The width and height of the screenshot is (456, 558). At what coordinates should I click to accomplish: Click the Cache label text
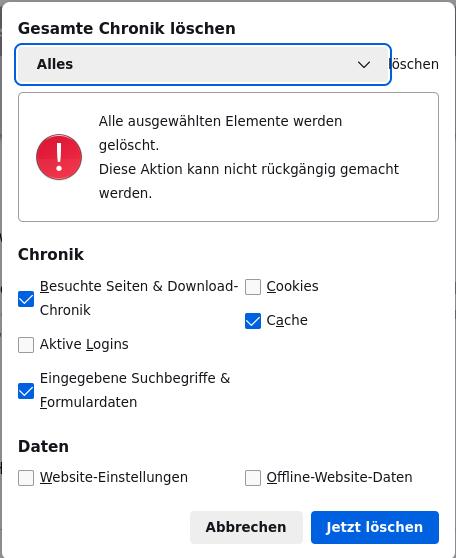tap(287, 320)
